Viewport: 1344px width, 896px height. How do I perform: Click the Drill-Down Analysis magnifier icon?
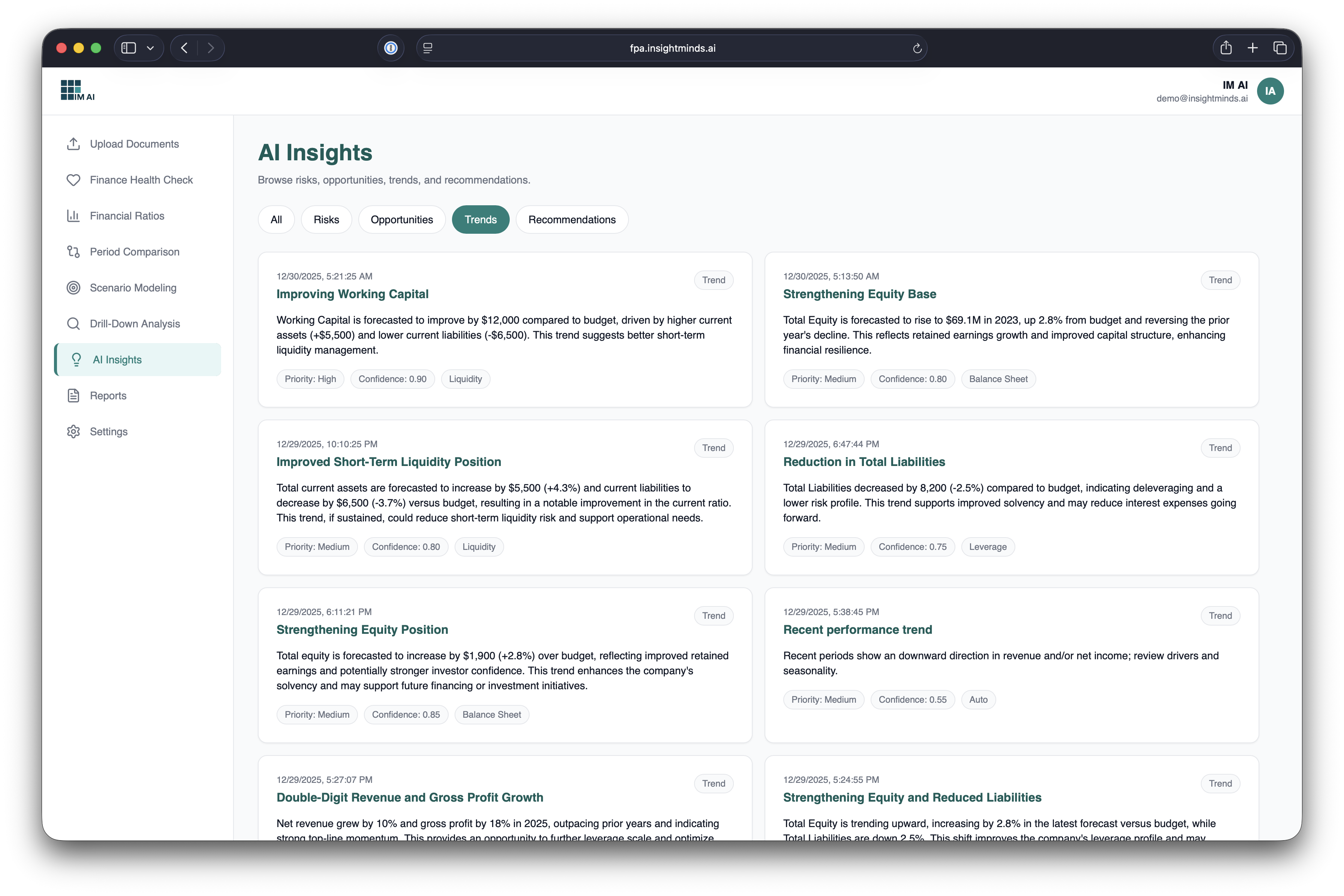[x=73, y=324]
